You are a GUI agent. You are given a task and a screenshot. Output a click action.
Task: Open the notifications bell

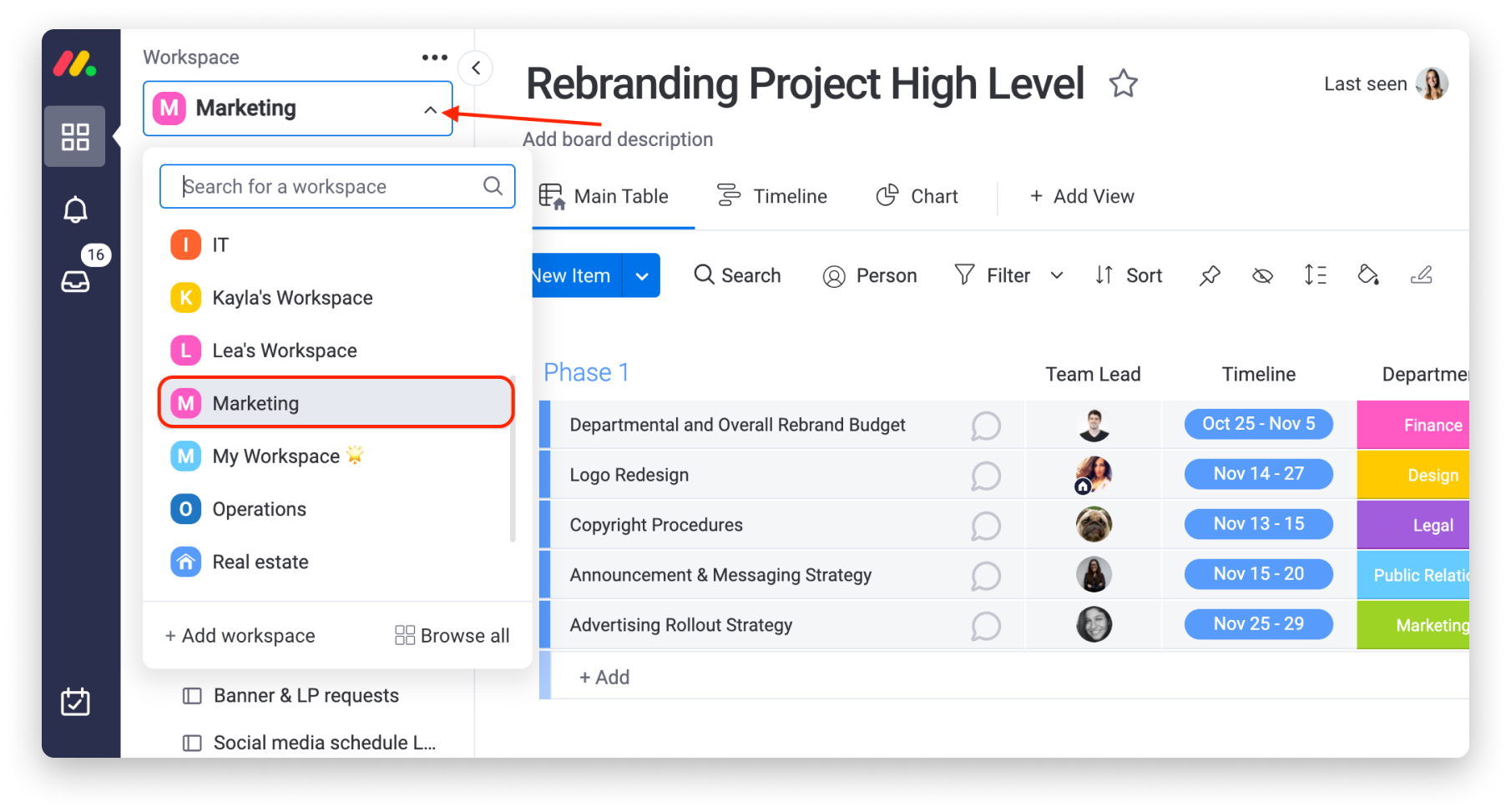point(75,209)
